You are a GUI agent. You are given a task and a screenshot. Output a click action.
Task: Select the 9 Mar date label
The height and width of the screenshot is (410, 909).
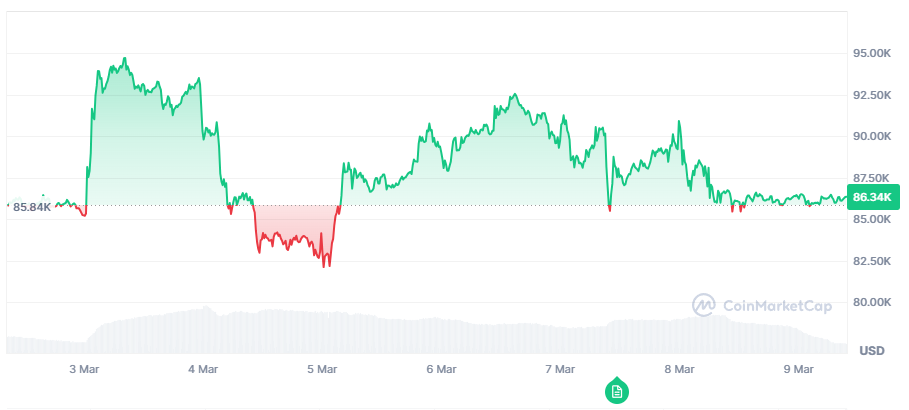(798, 370)
